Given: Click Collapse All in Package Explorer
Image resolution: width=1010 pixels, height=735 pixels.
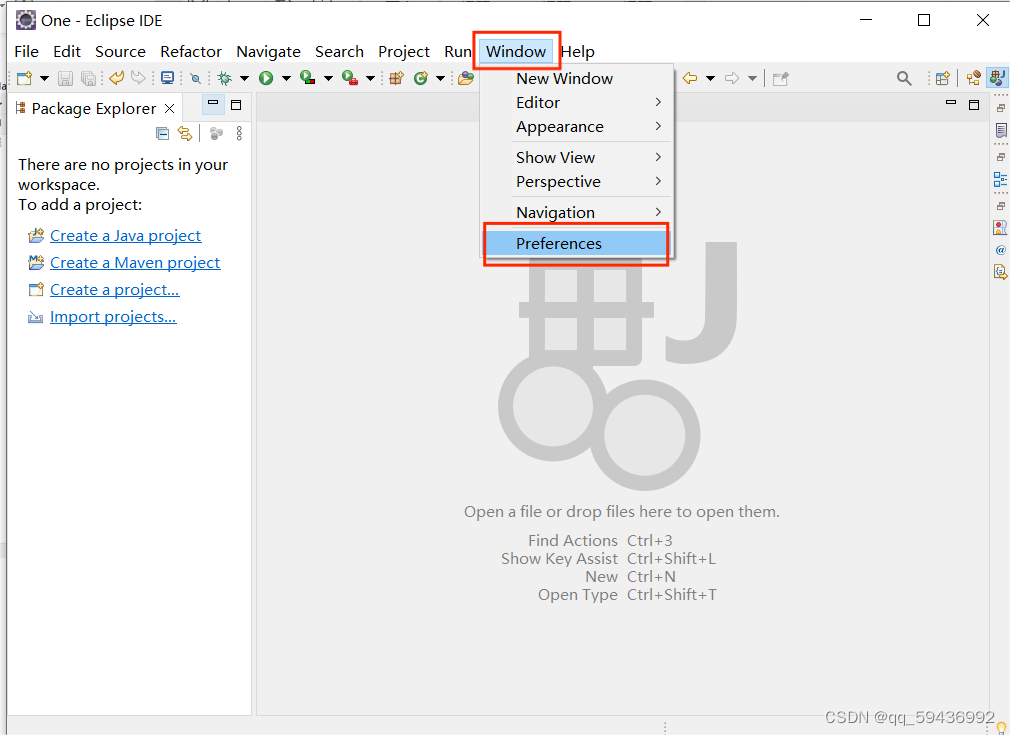Looking at the screenshot, I should click(x=162, y=133).
